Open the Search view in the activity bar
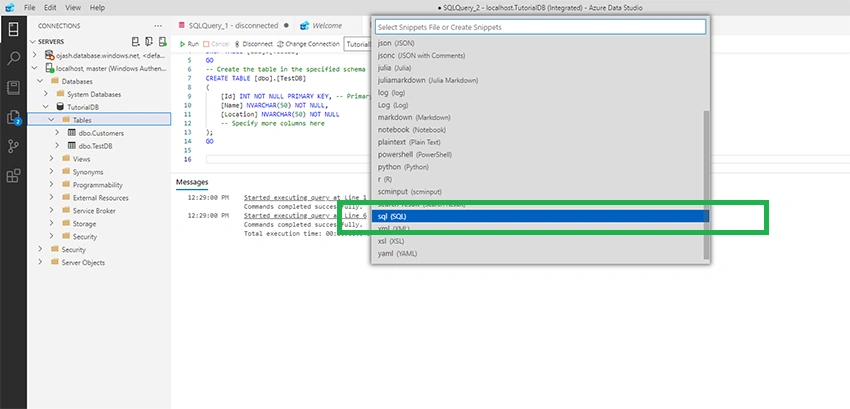Screen dimensions: 850x409 (13, 59)
